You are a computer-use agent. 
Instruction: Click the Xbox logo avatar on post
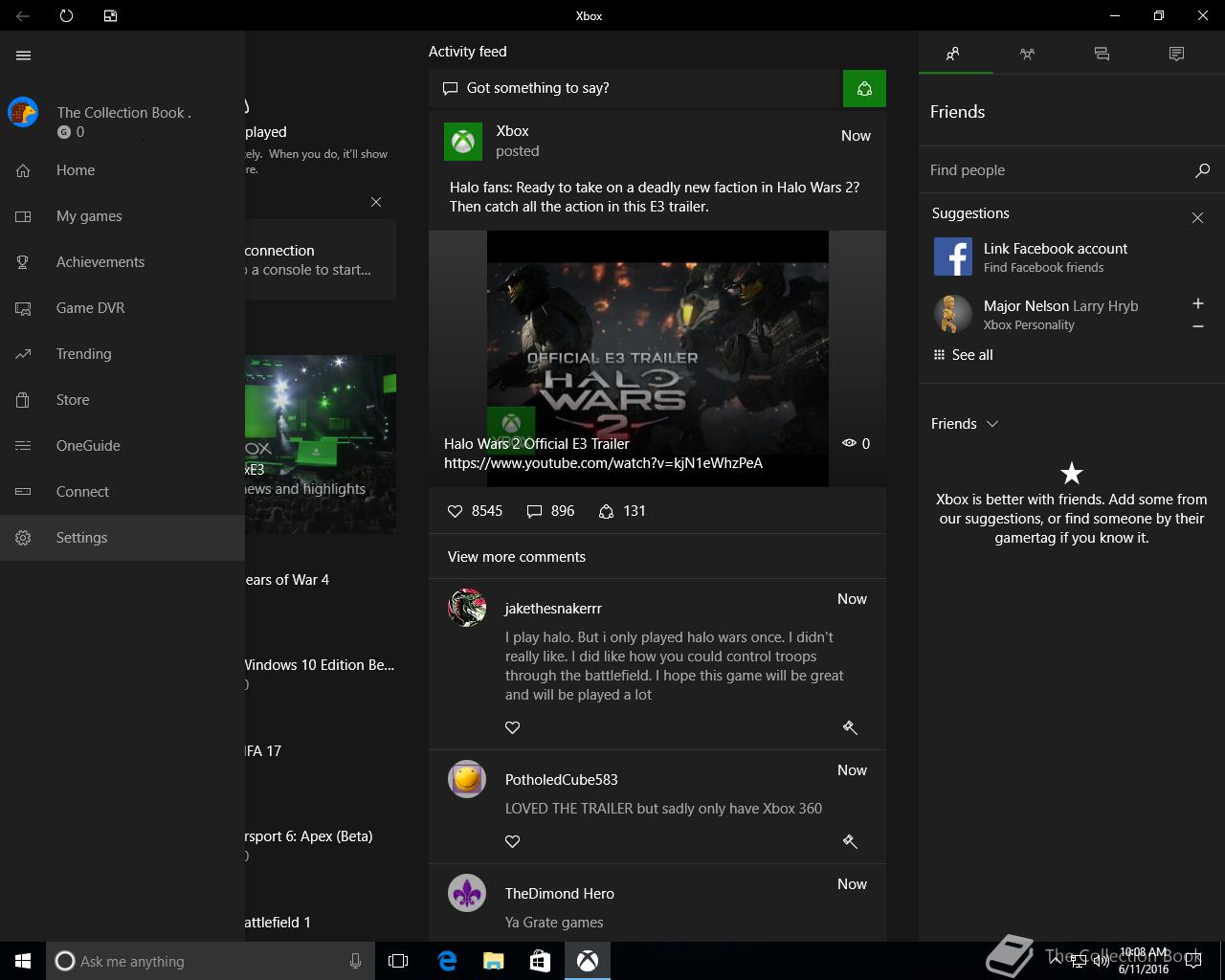coord(463,142)
